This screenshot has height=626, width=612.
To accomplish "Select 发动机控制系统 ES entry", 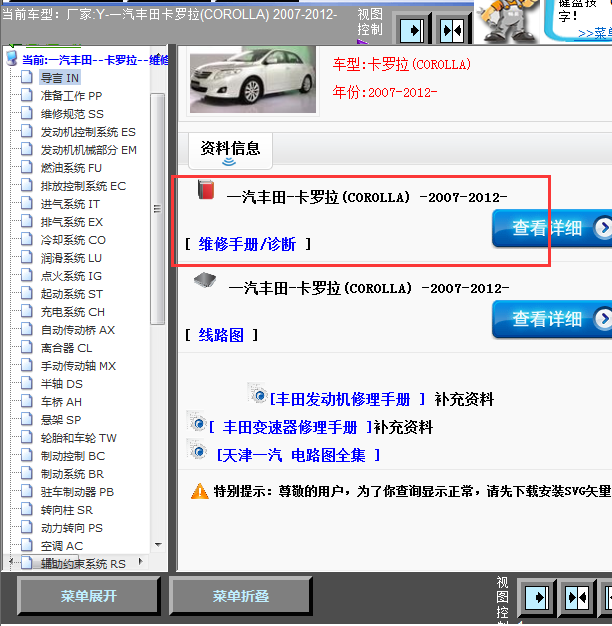I will [x=88, y=132].
